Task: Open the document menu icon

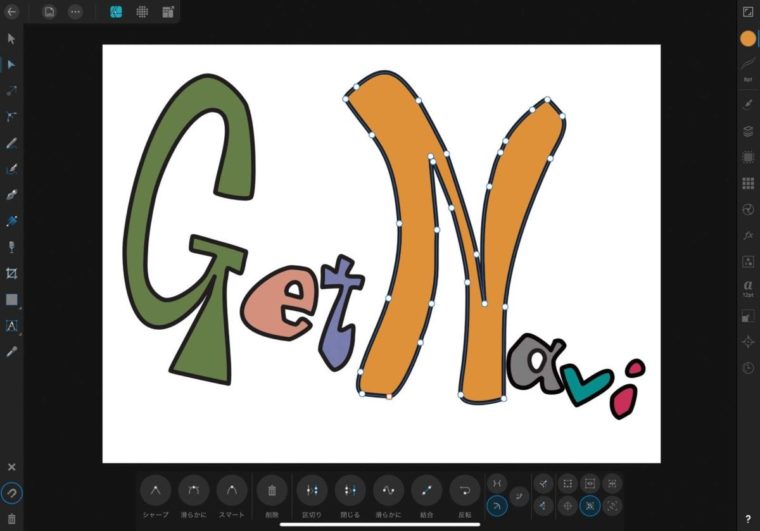Action: [x=49, y=11]
